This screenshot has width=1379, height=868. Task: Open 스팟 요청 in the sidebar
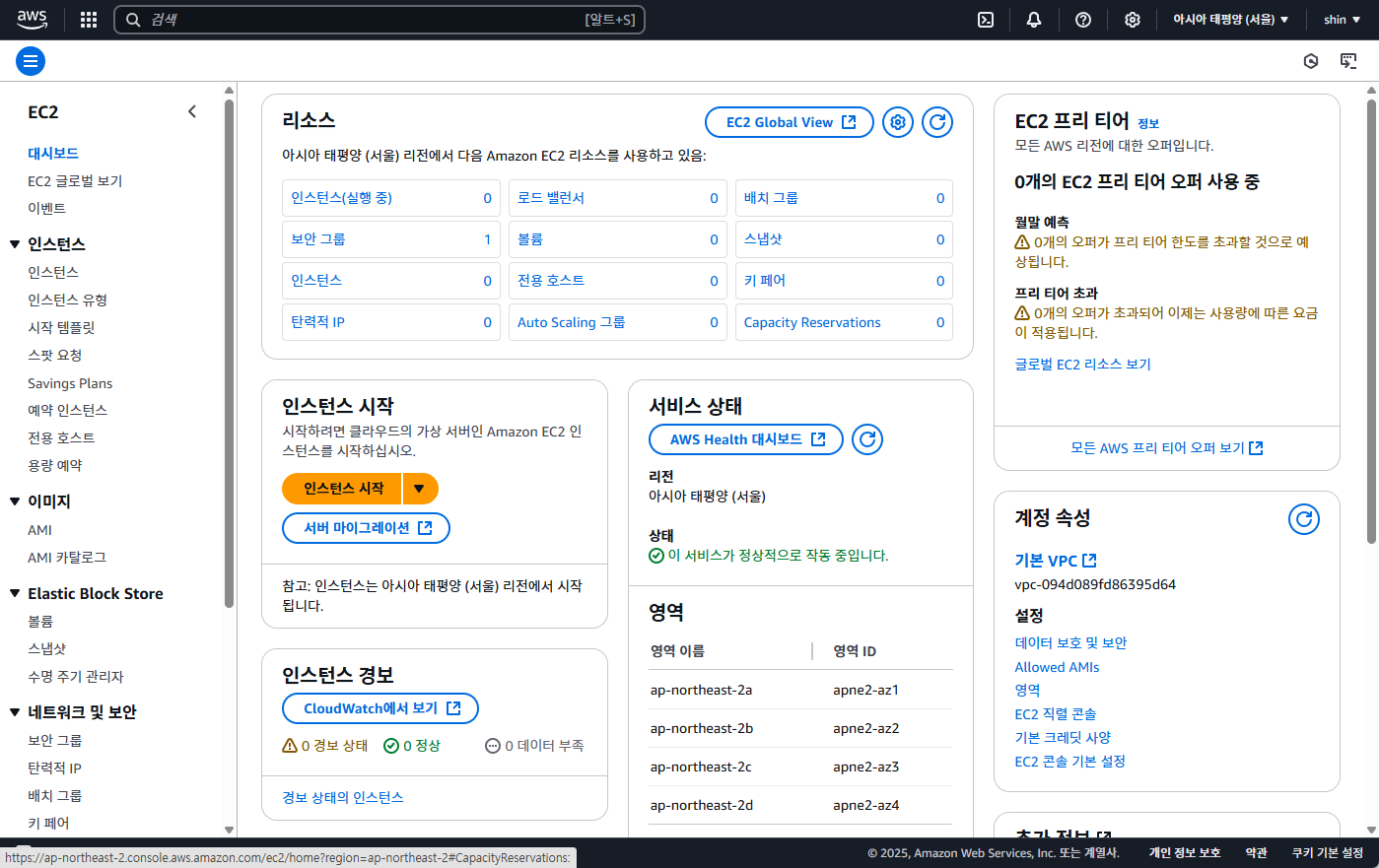click(x=54, y=355)
